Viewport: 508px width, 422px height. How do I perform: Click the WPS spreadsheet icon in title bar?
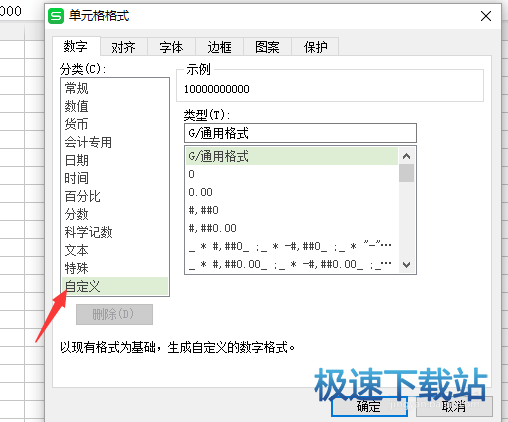tap(56, 16)
